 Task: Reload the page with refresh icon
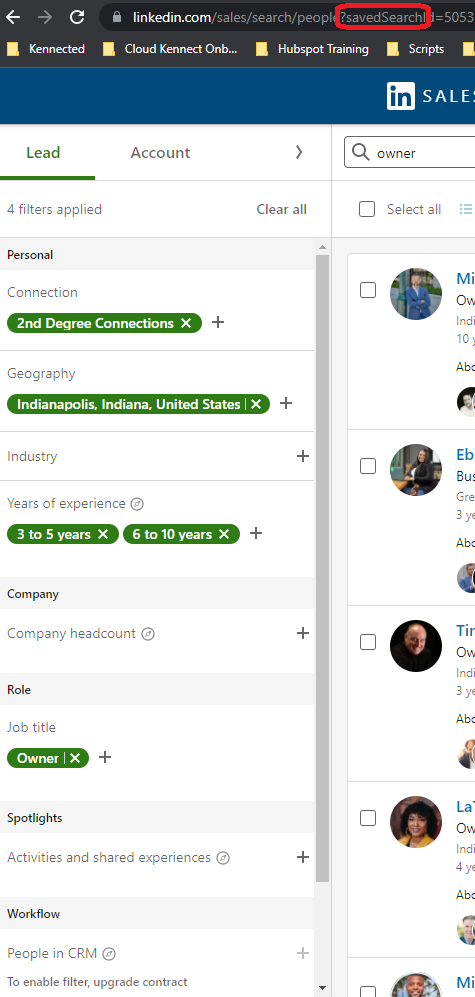click(77, 17)
